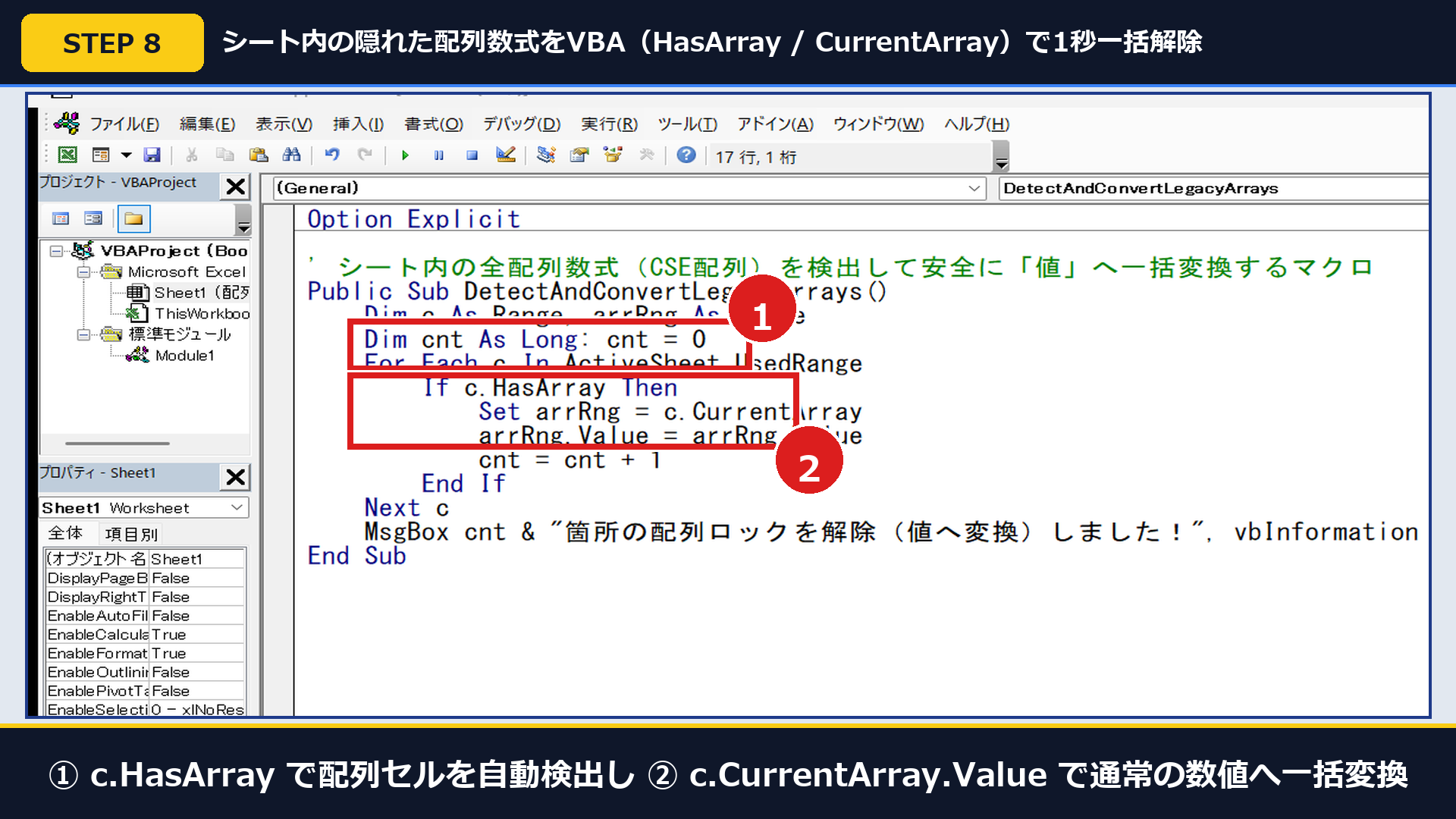Open the ファイル(F) menu
Image resolution: width=1456 pixels, height=819 pixels.
pyautogui.click(x=124, y=124)
